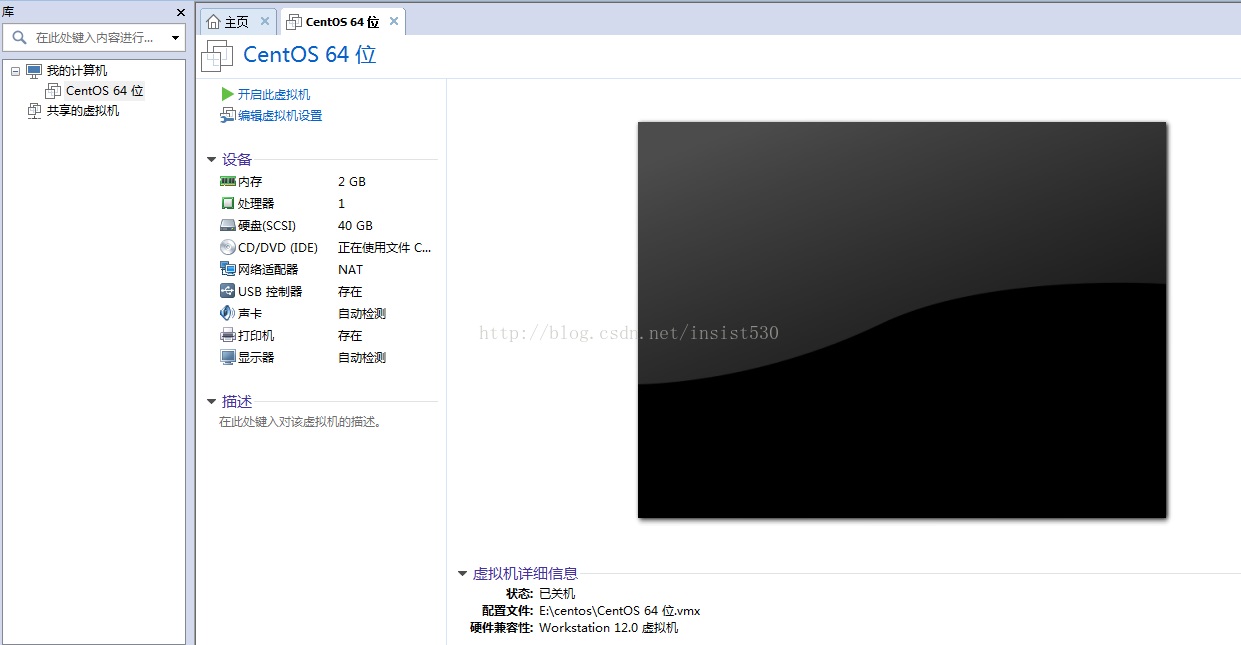Click the processor (处理器) chip icon
Viewport: 1241px width, 645px height.
227,203
